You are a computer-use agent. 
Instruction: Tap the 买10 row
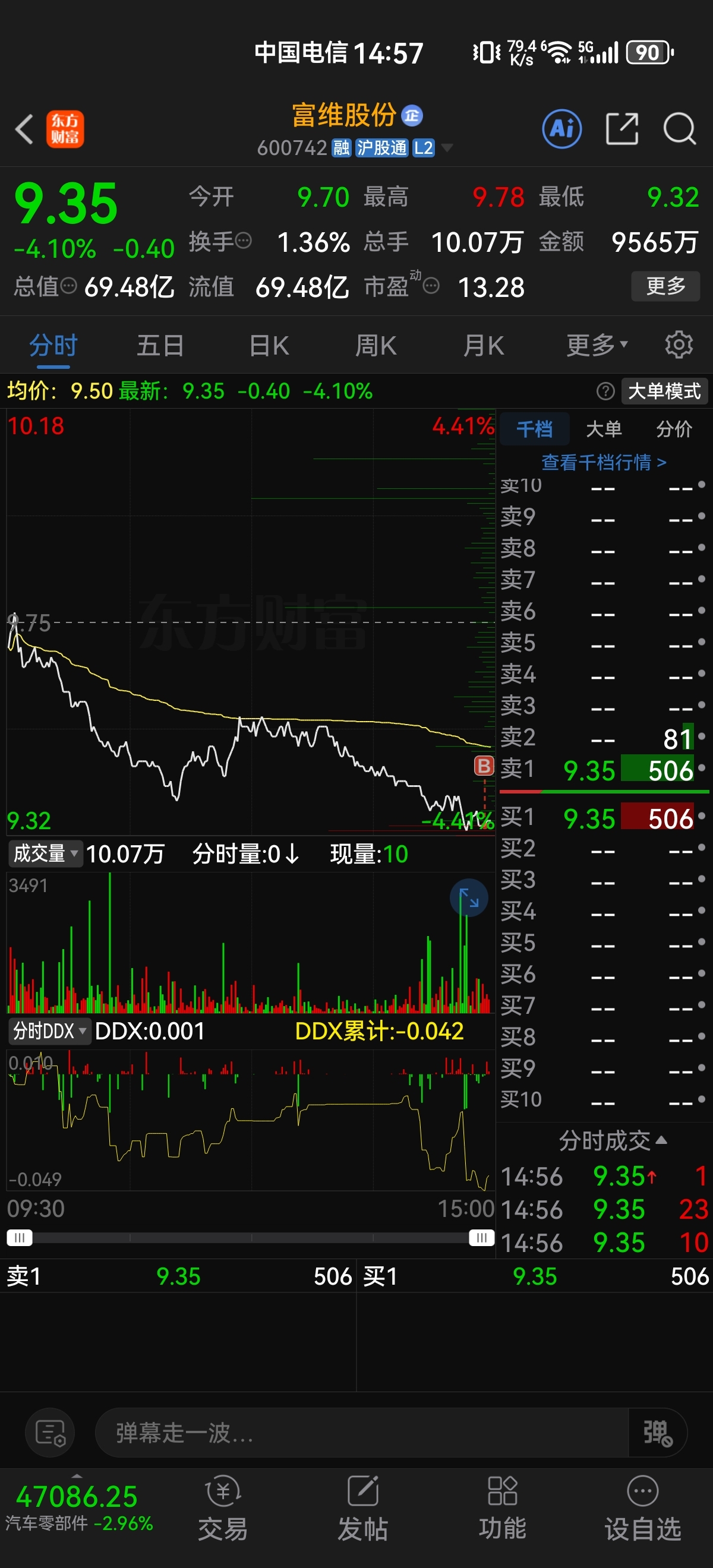pyautogui.click(x=605, y=1099)
